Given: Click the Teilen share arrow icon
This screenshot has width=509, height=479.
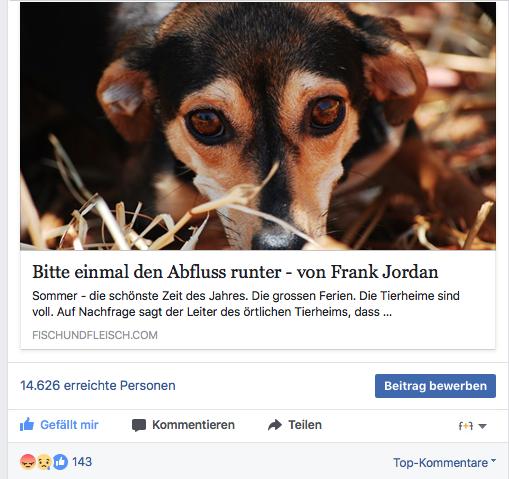Looking at the screenshot, I should 275,425.
